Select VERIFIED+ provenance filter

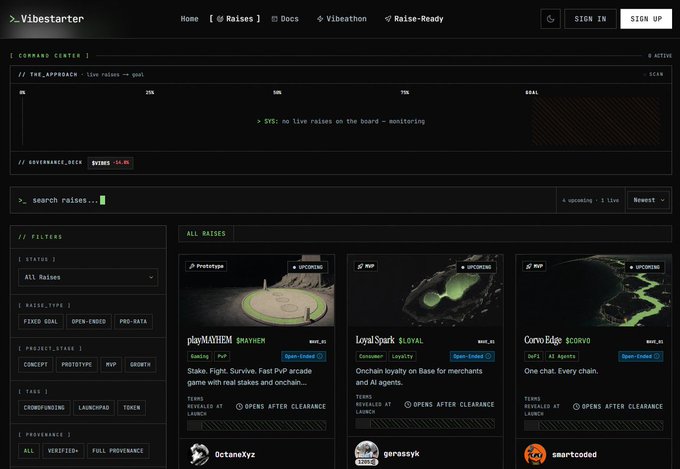point(63,451)
